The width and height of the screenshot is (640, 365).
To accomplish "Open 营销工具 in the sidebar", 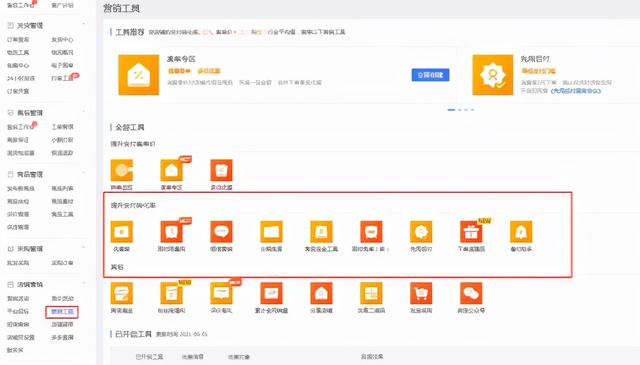I will point(62,312).
